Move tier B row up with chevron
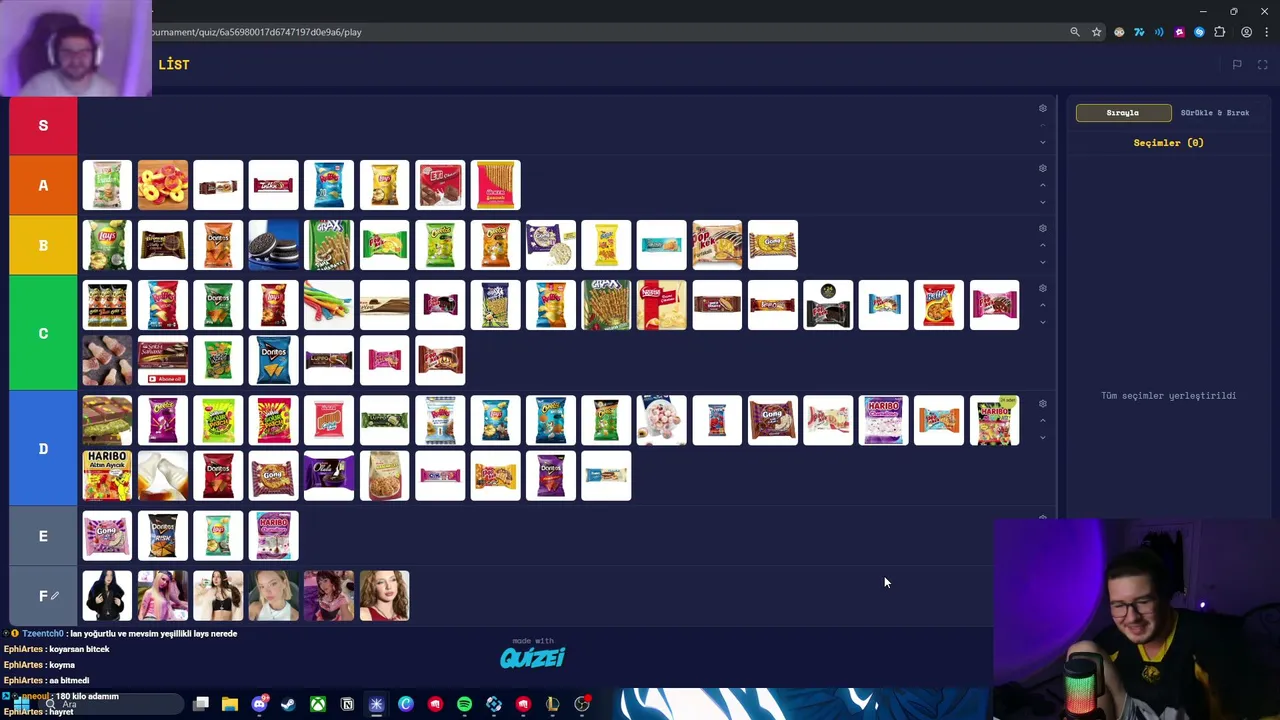1280x720 pixels. tap(1043, 245)
